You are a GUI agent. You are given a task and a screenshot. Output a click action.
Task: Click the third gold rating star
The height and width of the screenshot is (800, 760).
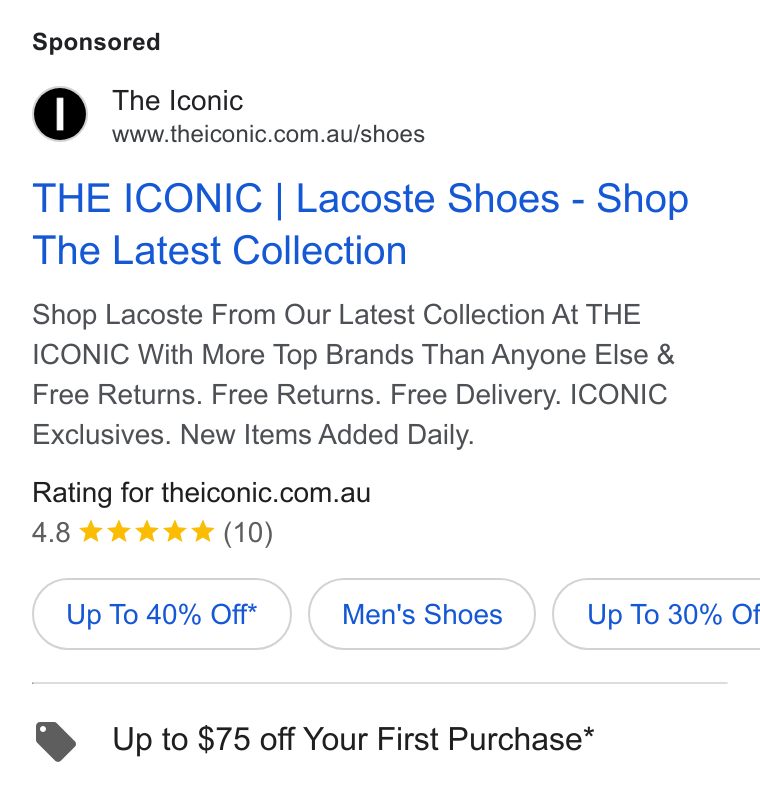tap(147, 531)
